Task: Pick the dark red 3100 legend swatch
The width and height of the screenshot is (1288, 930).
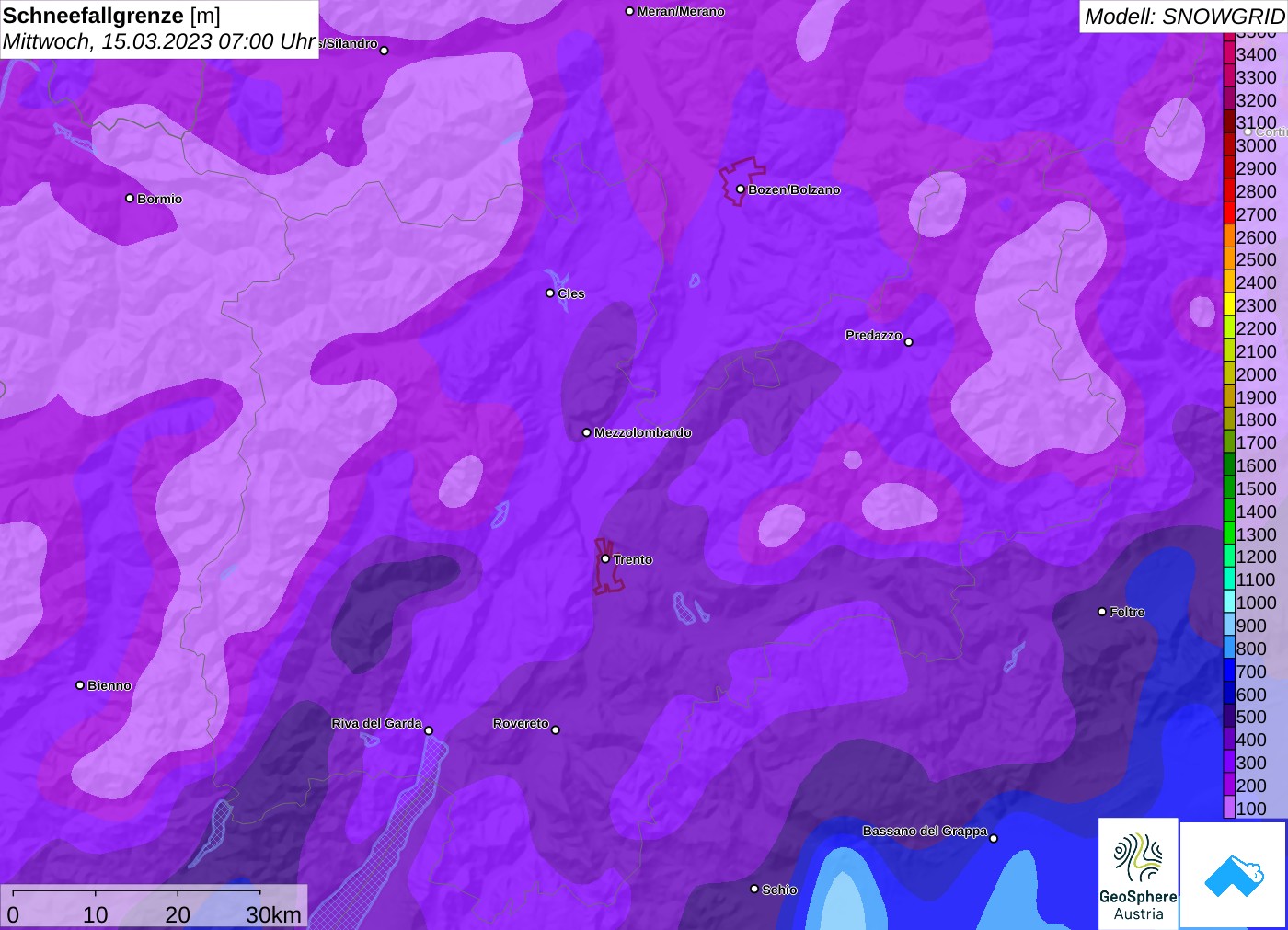Action: (1229, 122)
